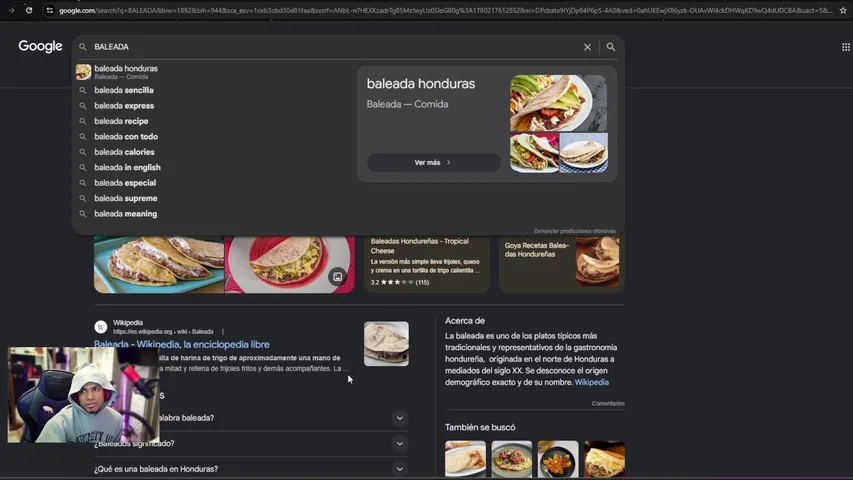
Task: Click the '3.2' star rating text
Action: 375,282
